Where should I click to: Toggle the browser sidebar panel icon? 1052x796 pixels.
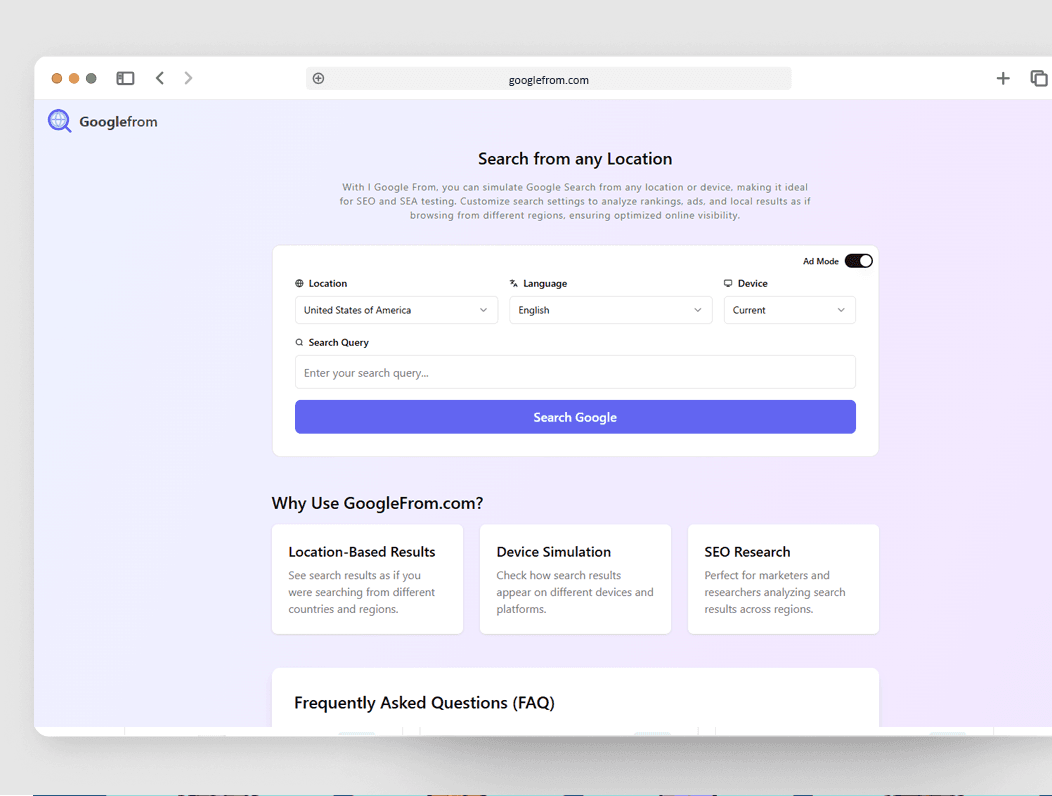pyautogui.click(x=125, y=78)
